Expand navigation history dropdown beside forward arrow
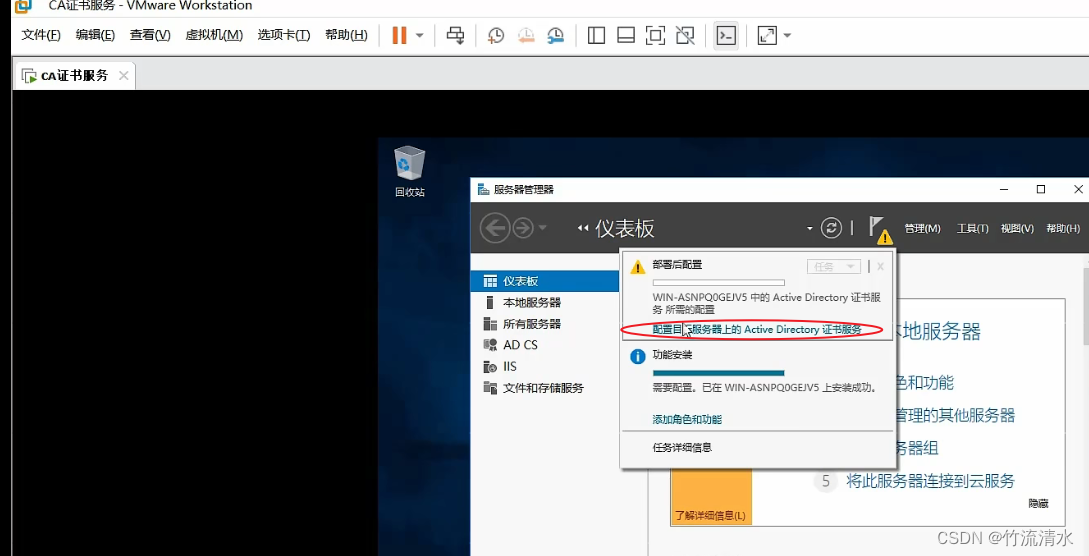The width and height of the screenshot is (1089, 556). (542, 228)
